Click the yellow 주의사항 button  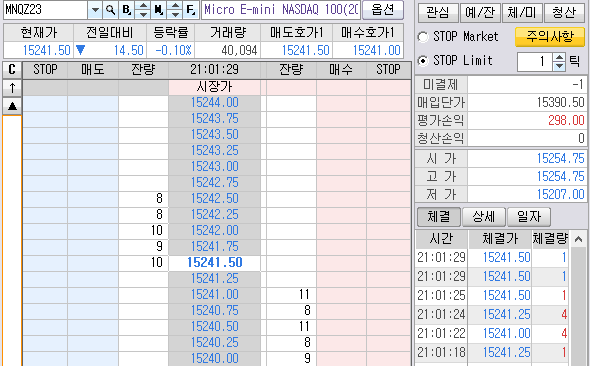(x=550, y=37)
